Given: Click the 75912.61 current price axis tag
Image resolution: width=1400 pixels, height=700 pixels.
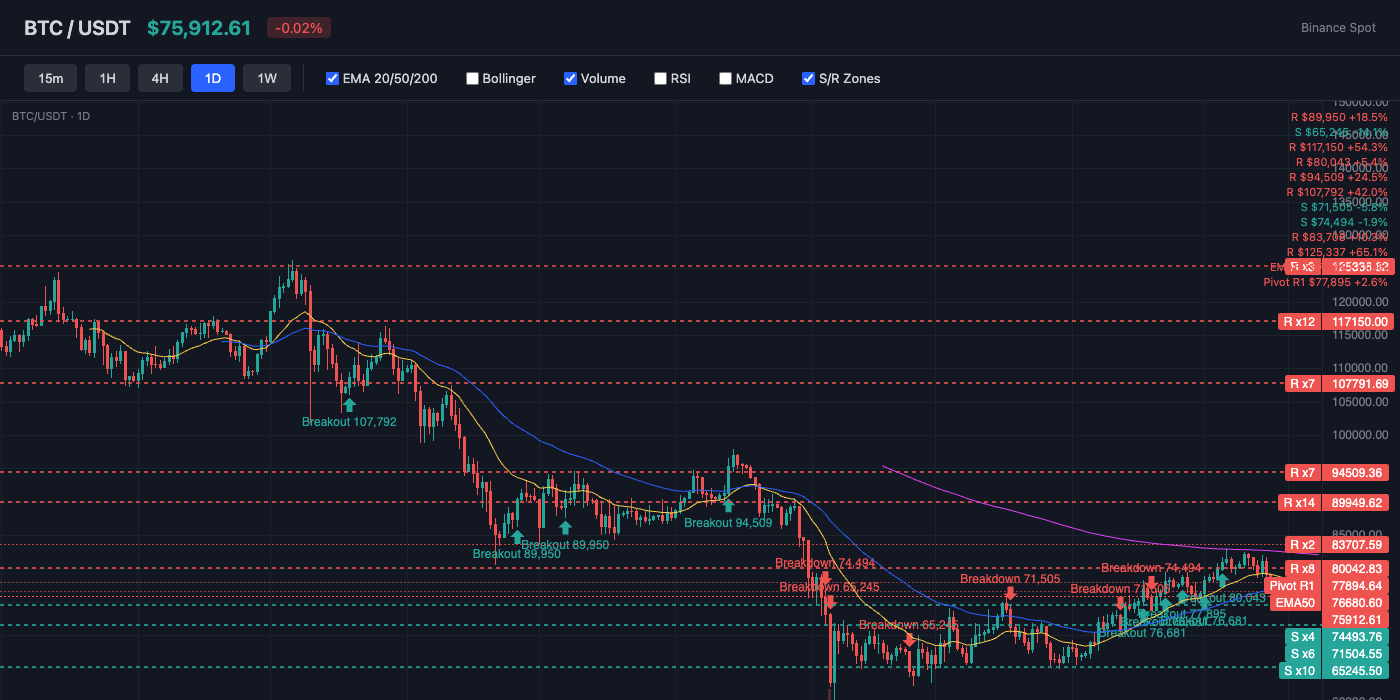Looking at the screenshot, I should pos(1357,620).
